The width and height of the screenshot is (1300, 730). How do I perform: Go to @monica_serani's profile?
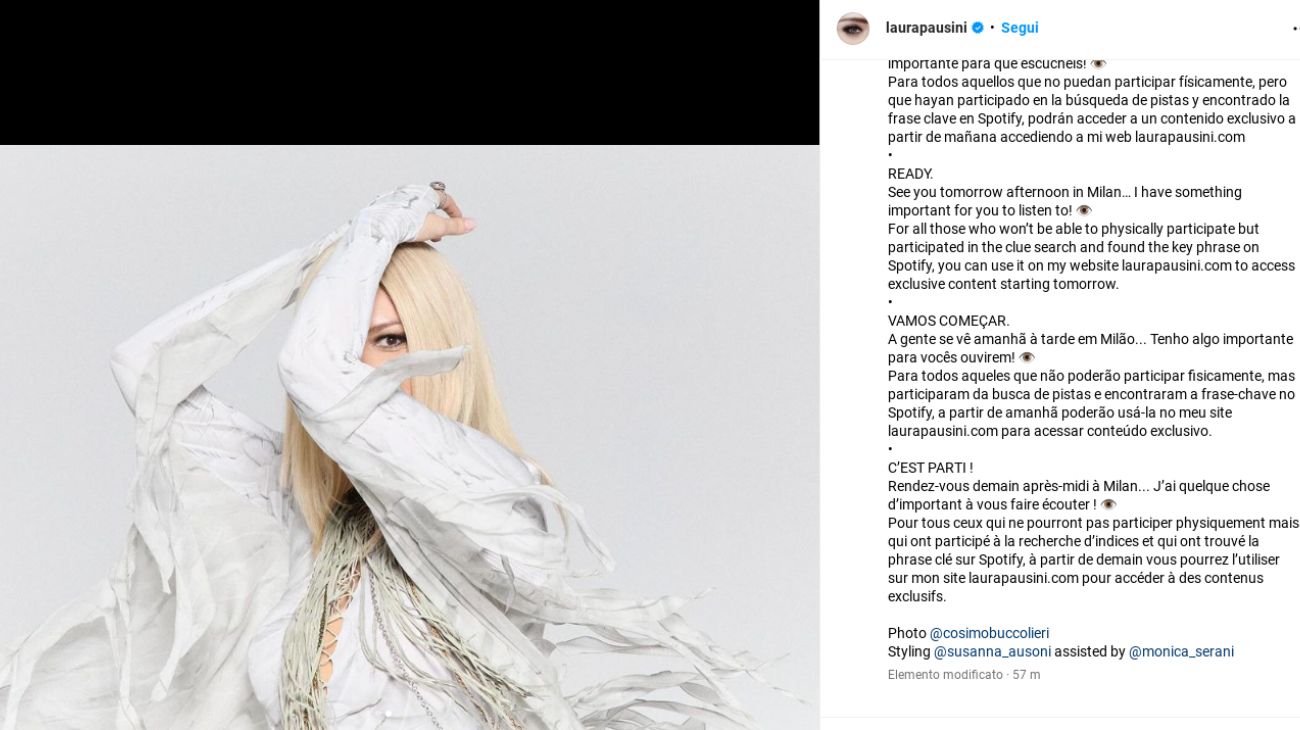[1181, 652]
